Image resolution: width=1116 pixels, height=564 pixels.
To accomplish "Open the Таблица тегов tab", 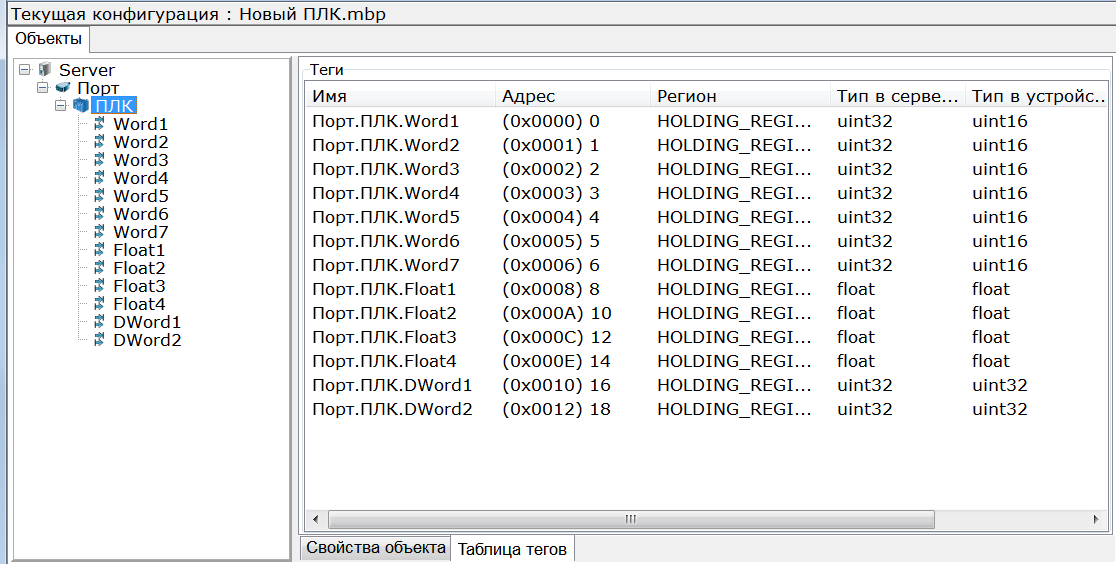I will [x=512, y=549].
